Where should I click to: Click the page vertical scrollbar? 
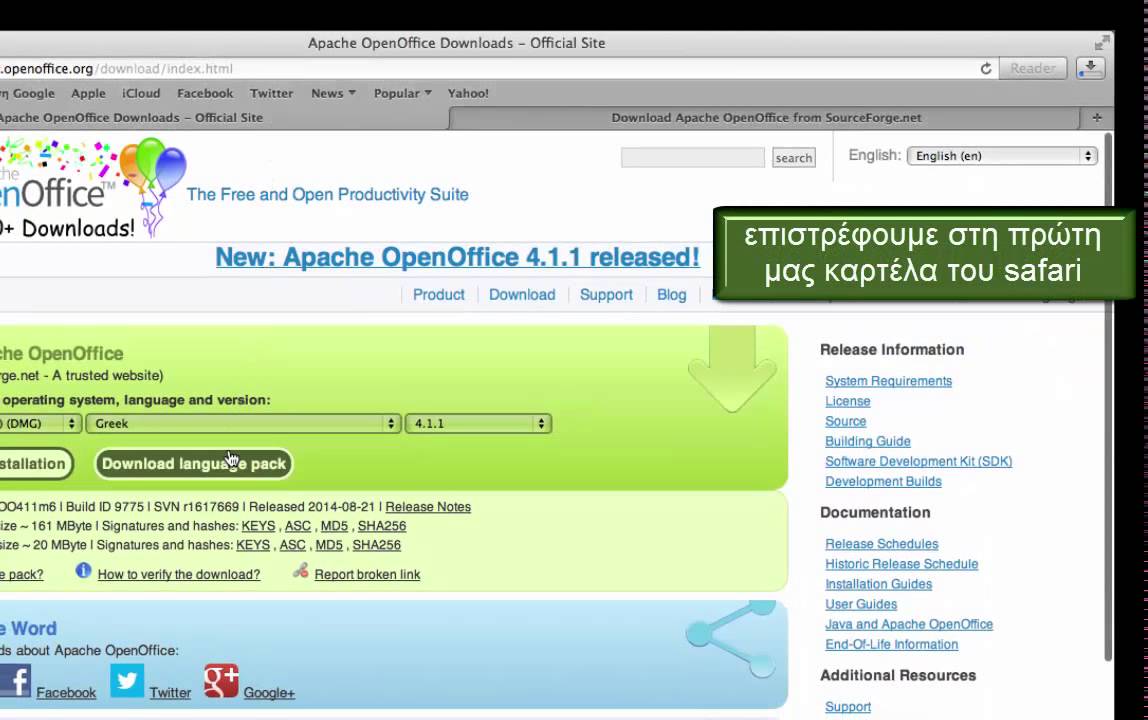(x=1108, y=396)
